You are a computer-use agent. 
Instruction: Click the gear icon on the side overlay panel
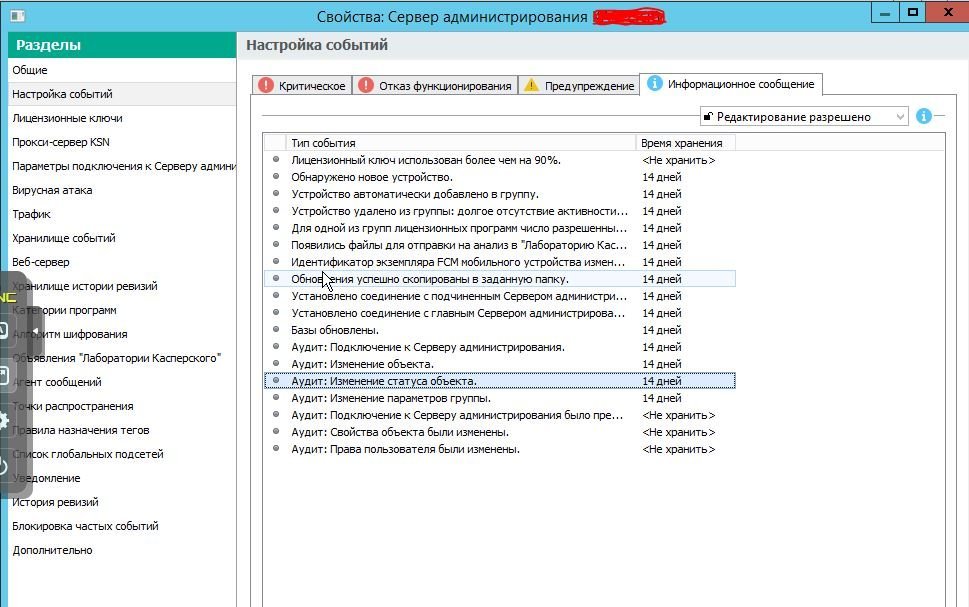coord(4,421)
